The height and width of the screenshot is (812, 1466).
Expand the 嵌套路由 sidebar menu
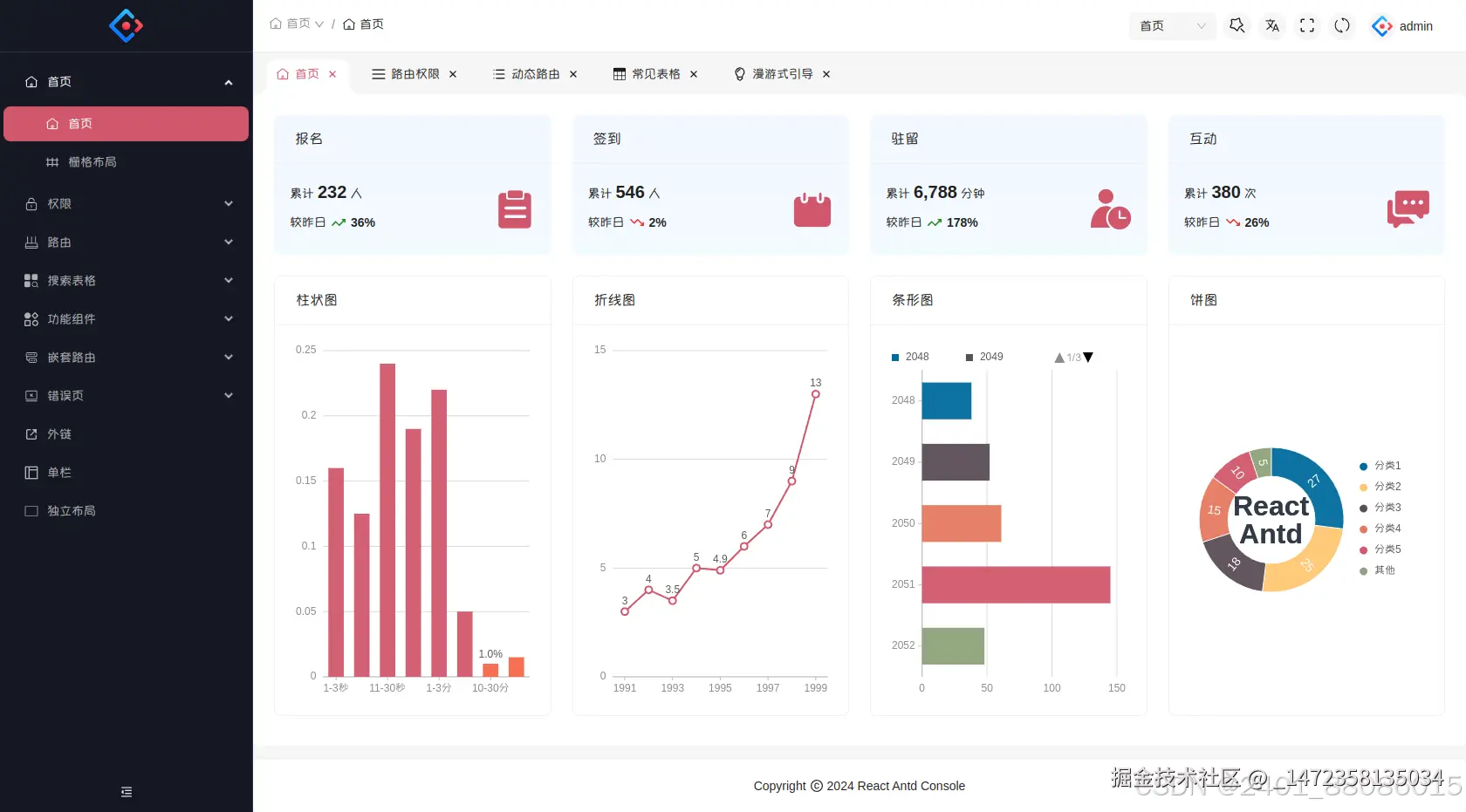[127, 358]
